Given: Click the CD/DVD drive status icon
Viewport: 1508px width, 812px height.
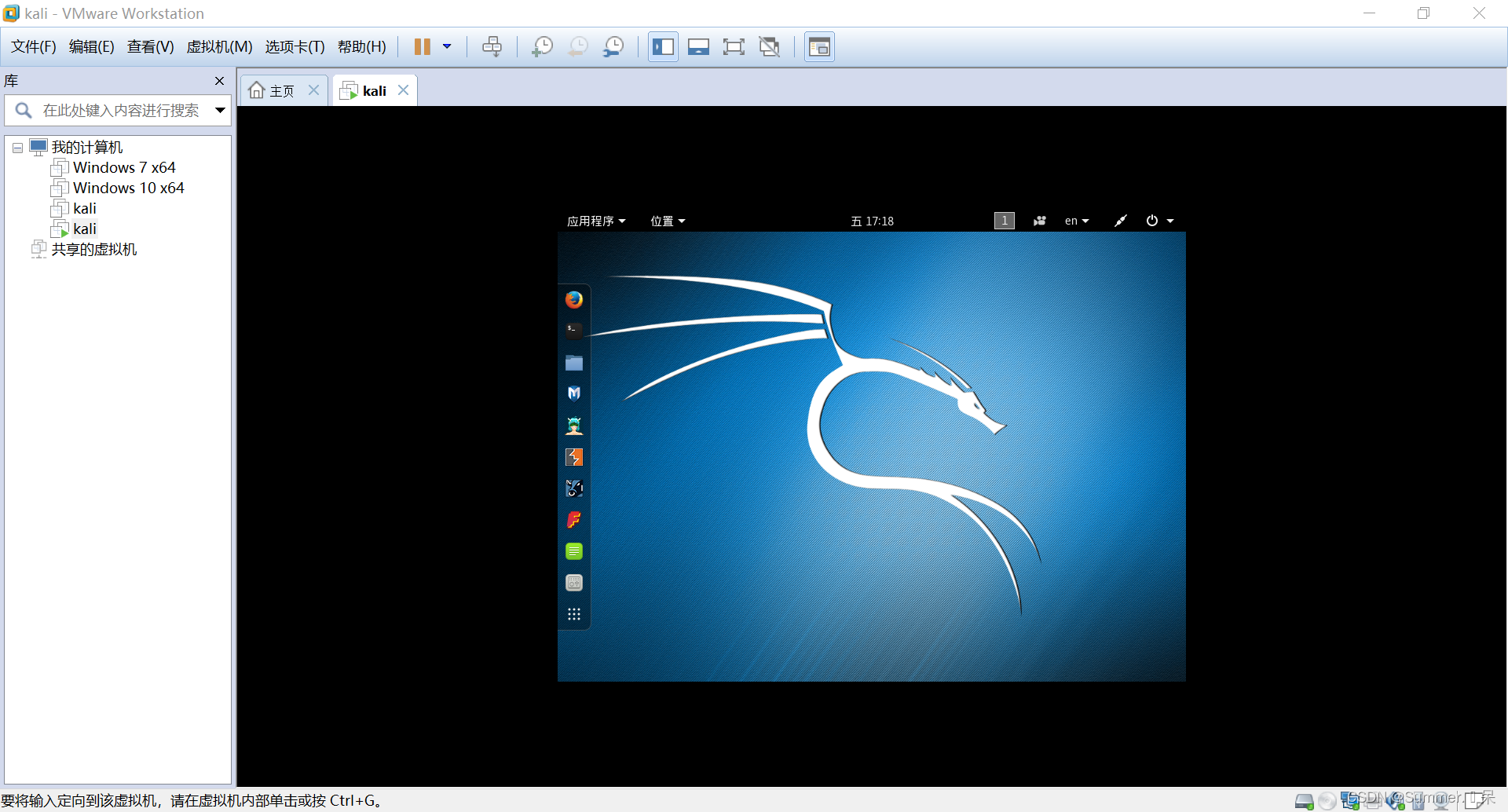Looking at the screenshot, I should (1327, 801).
